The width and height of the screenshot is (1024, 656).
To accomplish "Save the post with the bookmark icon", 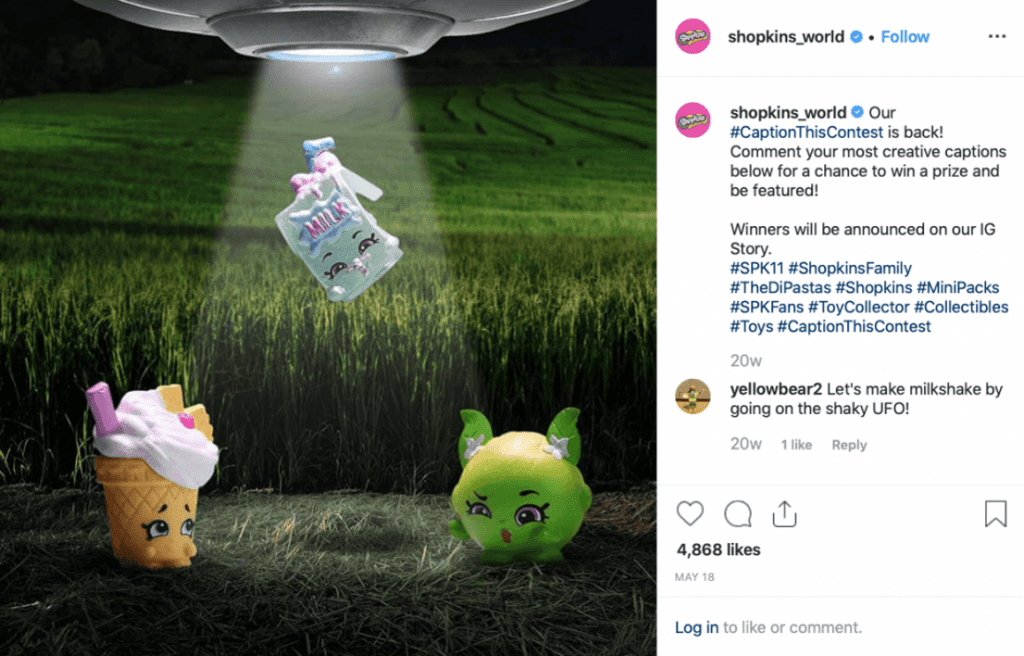I will pyautogui.click(x=995, y=514).
